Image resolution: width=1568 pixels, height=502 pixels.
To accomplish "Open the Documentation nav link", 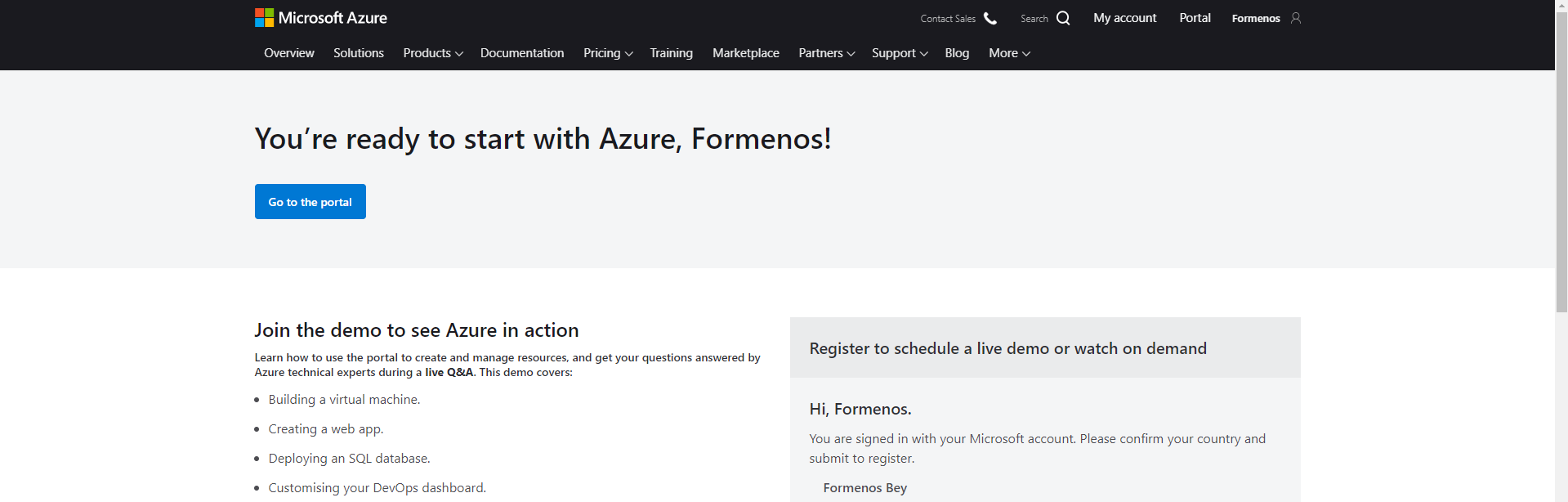I will point(522,53).
